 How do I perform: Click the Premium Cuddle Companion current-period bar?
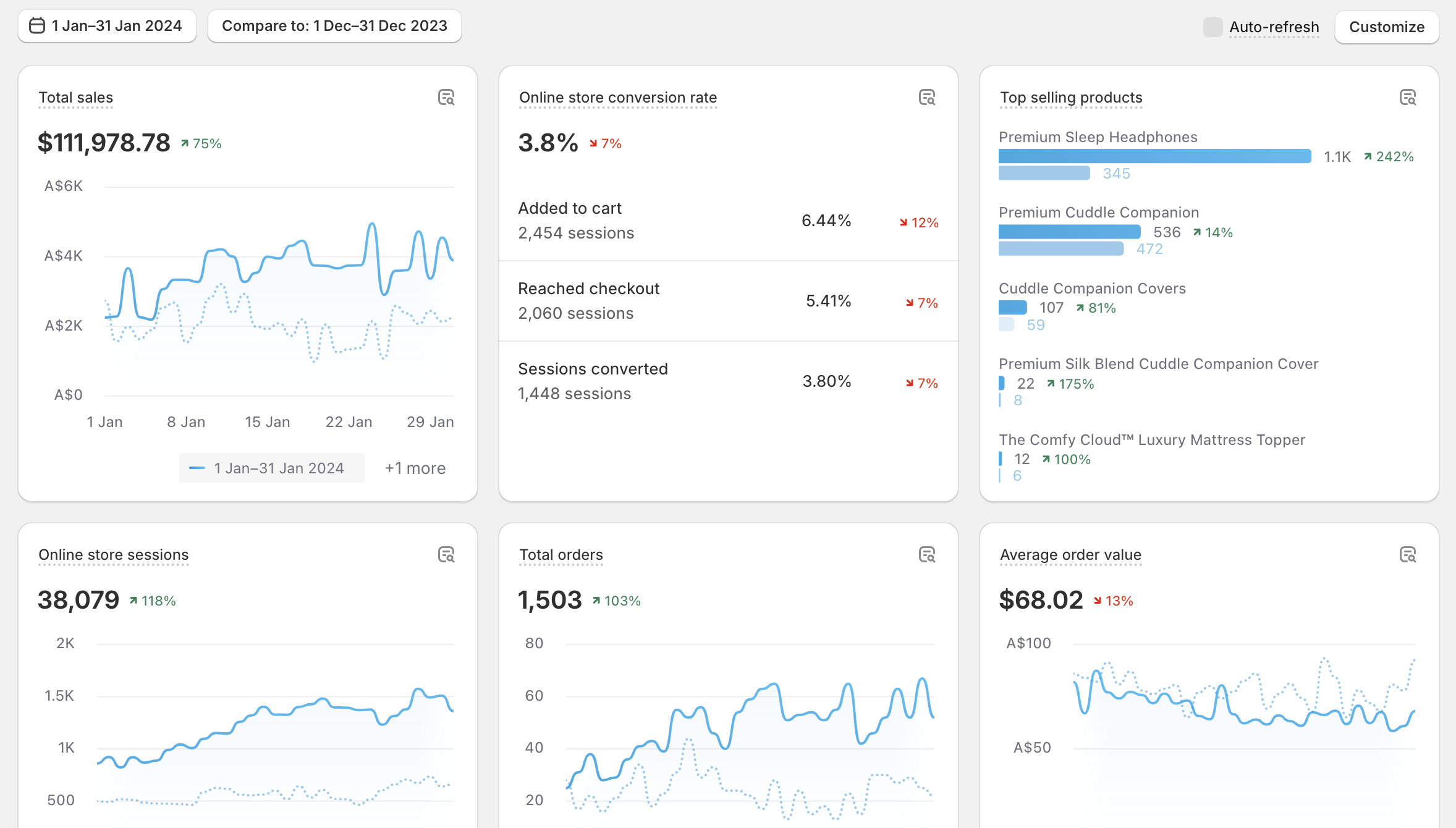coord(1070,232)
